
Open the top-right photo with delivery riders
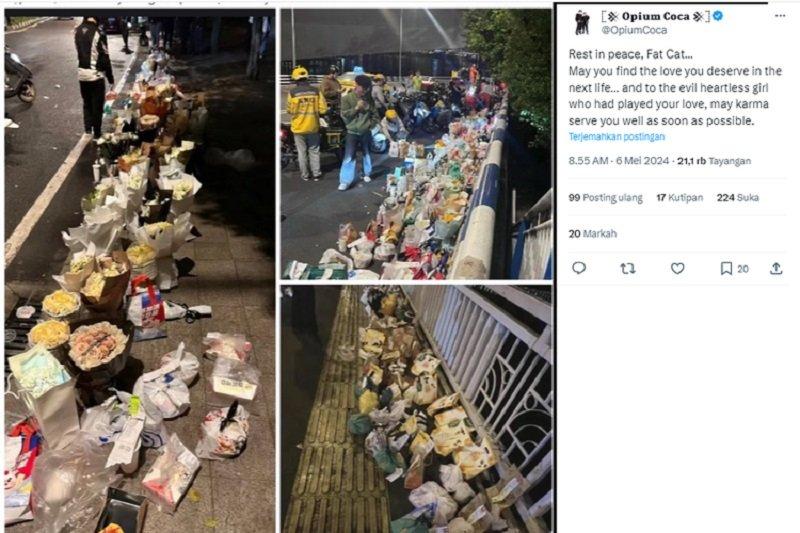tap(416, 144)
